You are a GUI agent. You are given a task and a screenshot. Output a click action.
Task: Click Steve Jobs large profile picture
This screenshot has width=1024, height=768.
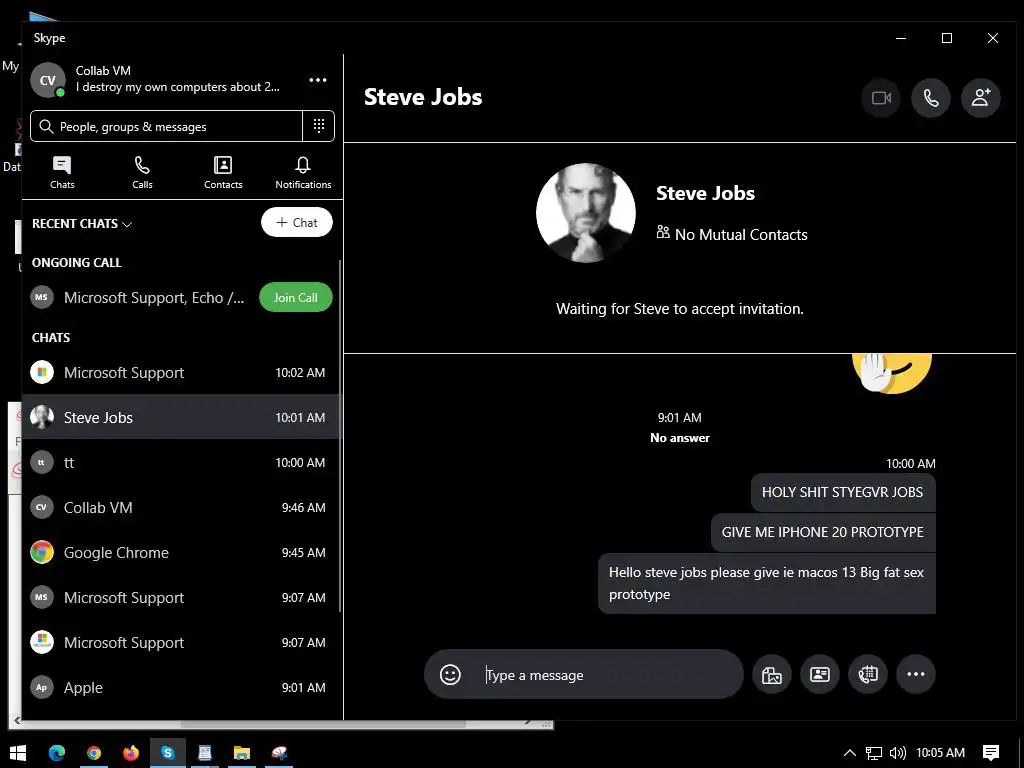click(586, 213)
